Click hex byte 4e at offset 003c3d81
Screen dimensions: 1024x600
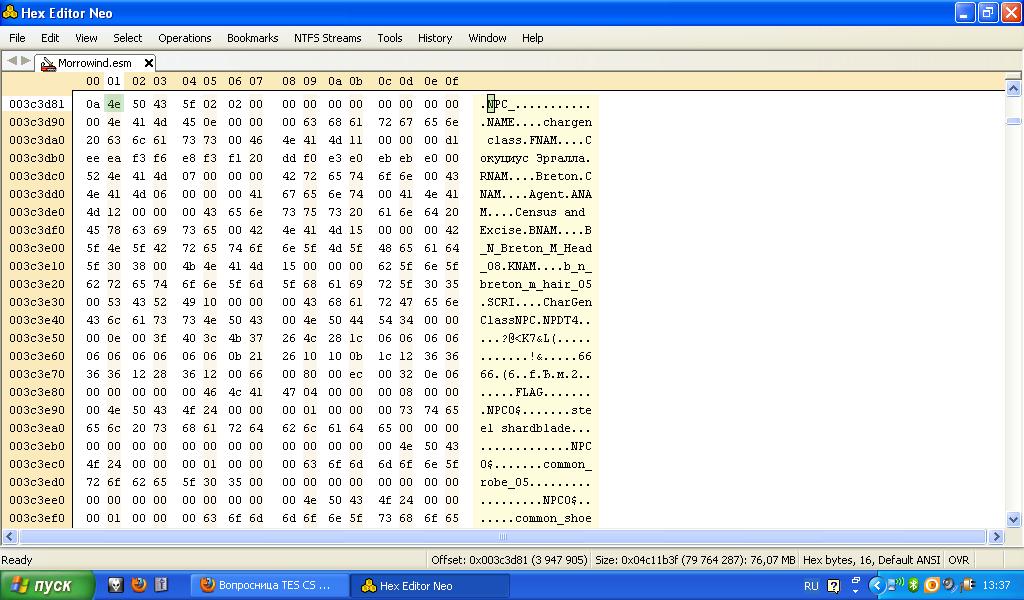pyautogui.click(x=113, y=104)
